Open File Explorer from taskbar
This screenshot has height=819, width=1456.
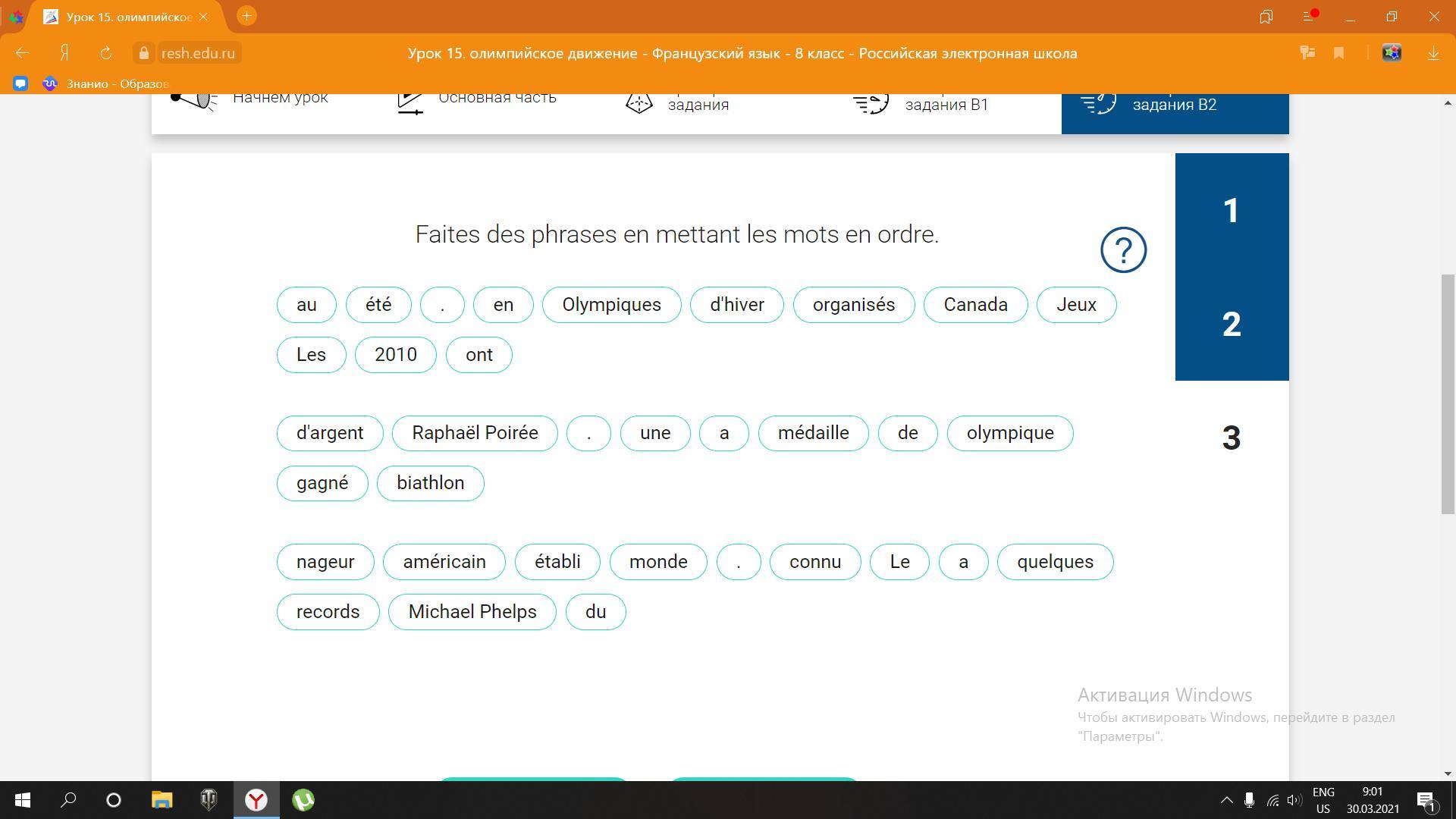[x=162, y=800]
